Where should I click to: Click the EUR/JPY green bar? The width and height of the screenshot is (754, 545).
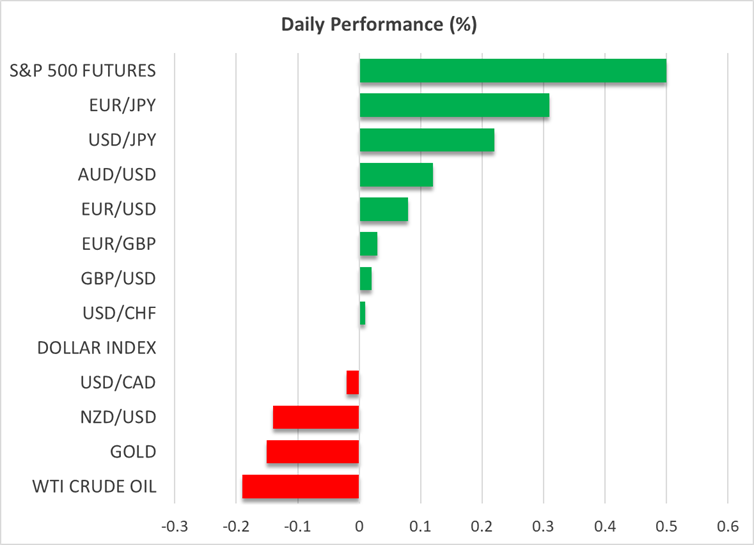coord(454,105)
